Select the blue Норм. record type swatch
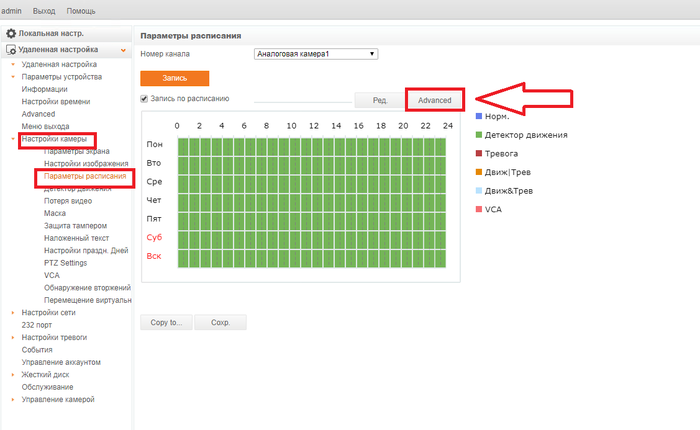 [479, 116]
